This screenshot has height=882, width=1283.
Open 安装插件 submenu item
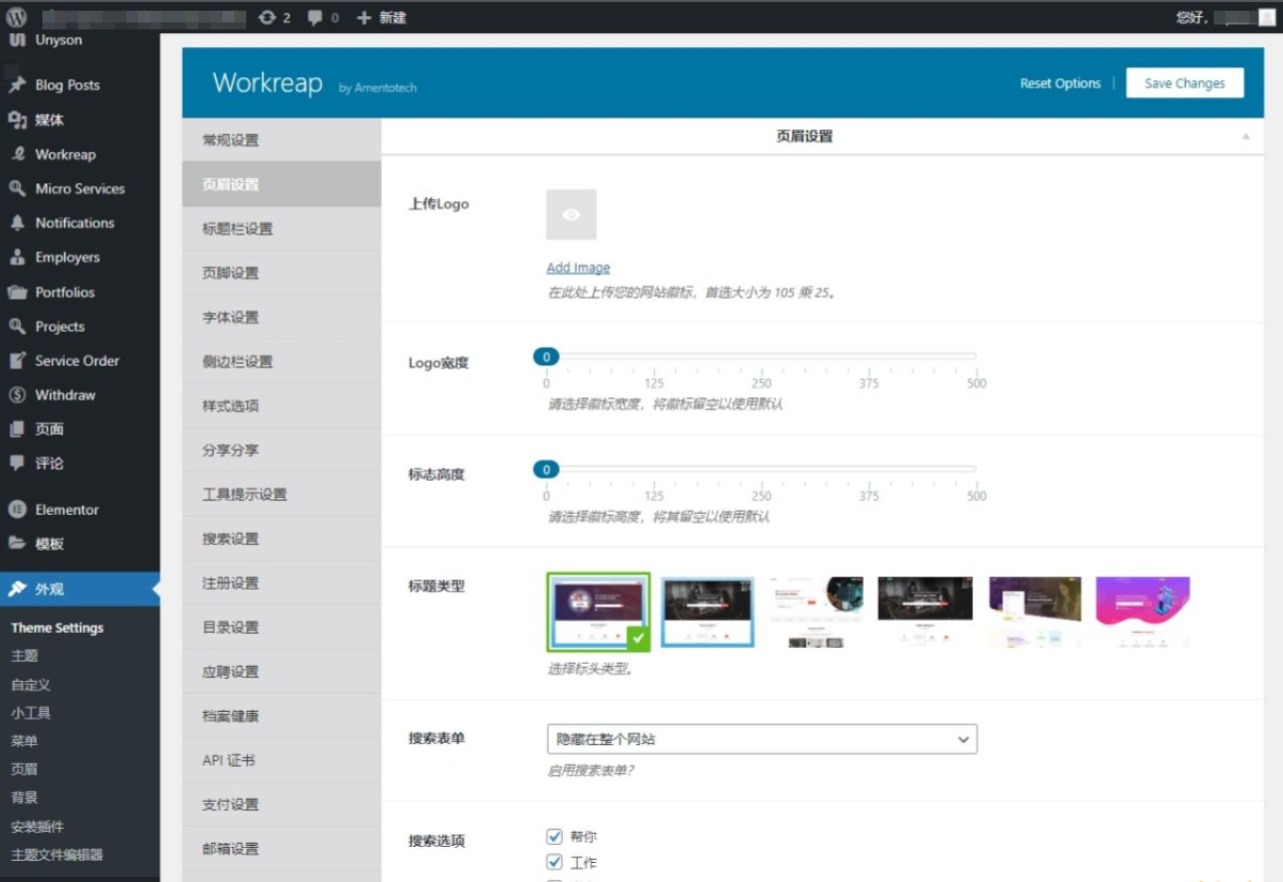click(x=37, y=827)
